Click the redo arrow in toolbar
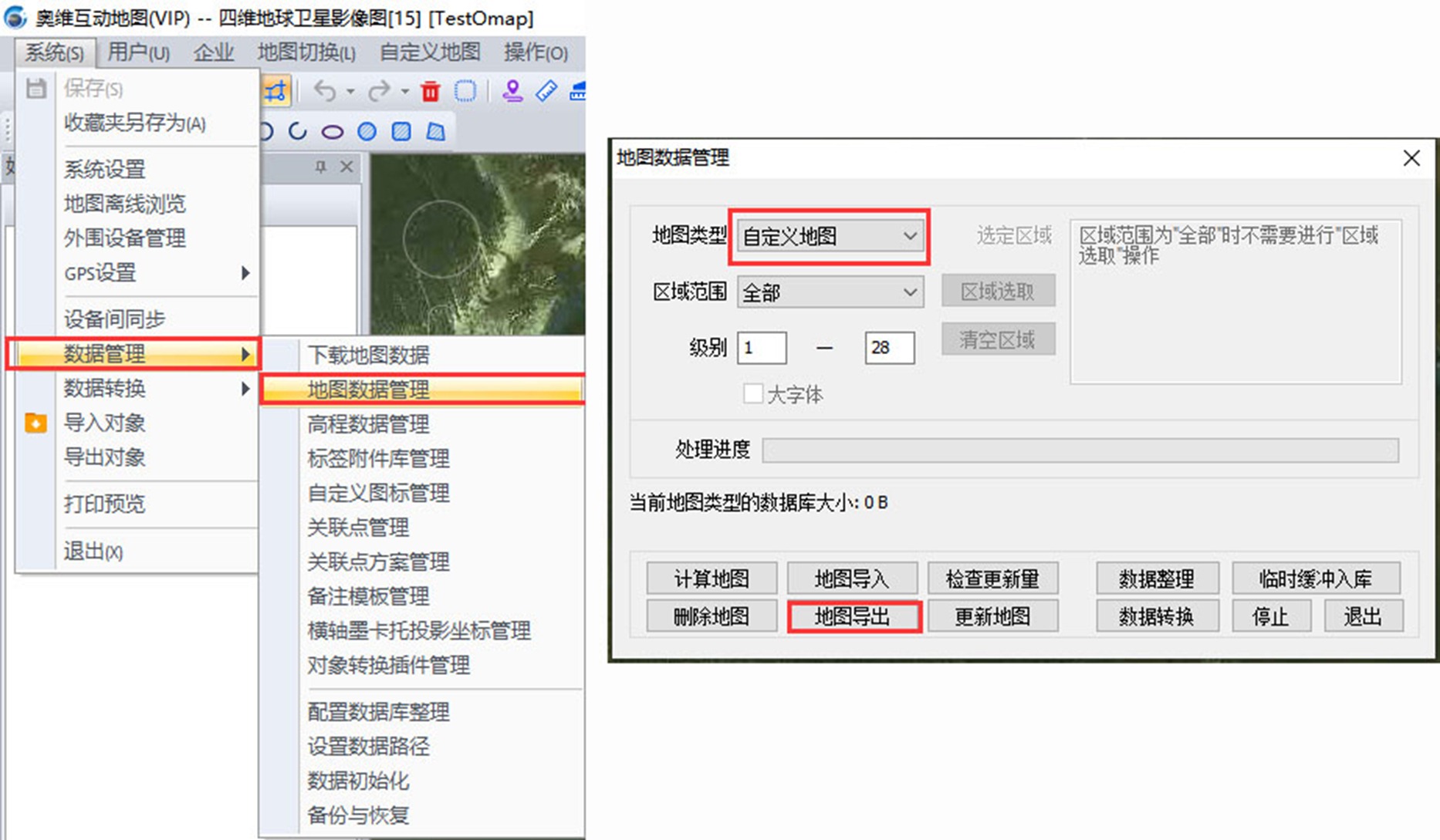Image resolution: width=1440 pixels, height=840 pixels. pos(378,92)
